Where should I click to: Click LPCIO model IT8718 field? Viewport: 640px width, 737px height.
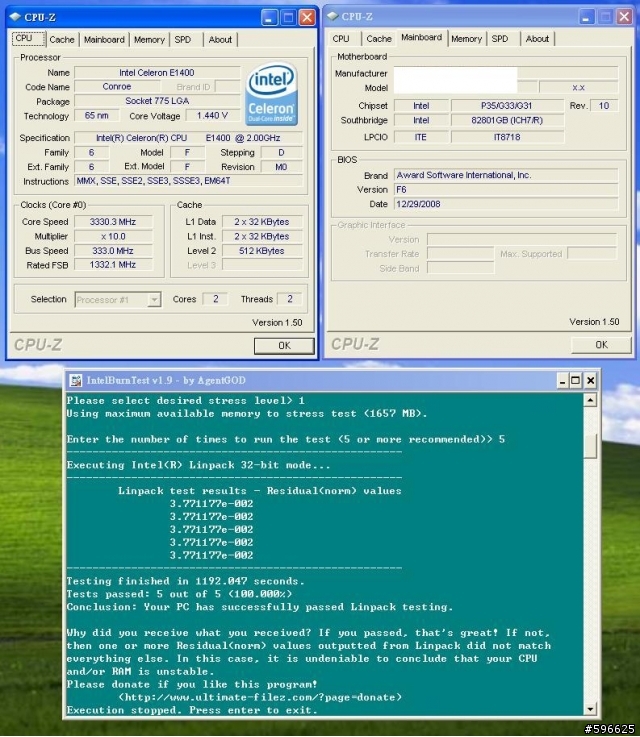coord(507,137)
